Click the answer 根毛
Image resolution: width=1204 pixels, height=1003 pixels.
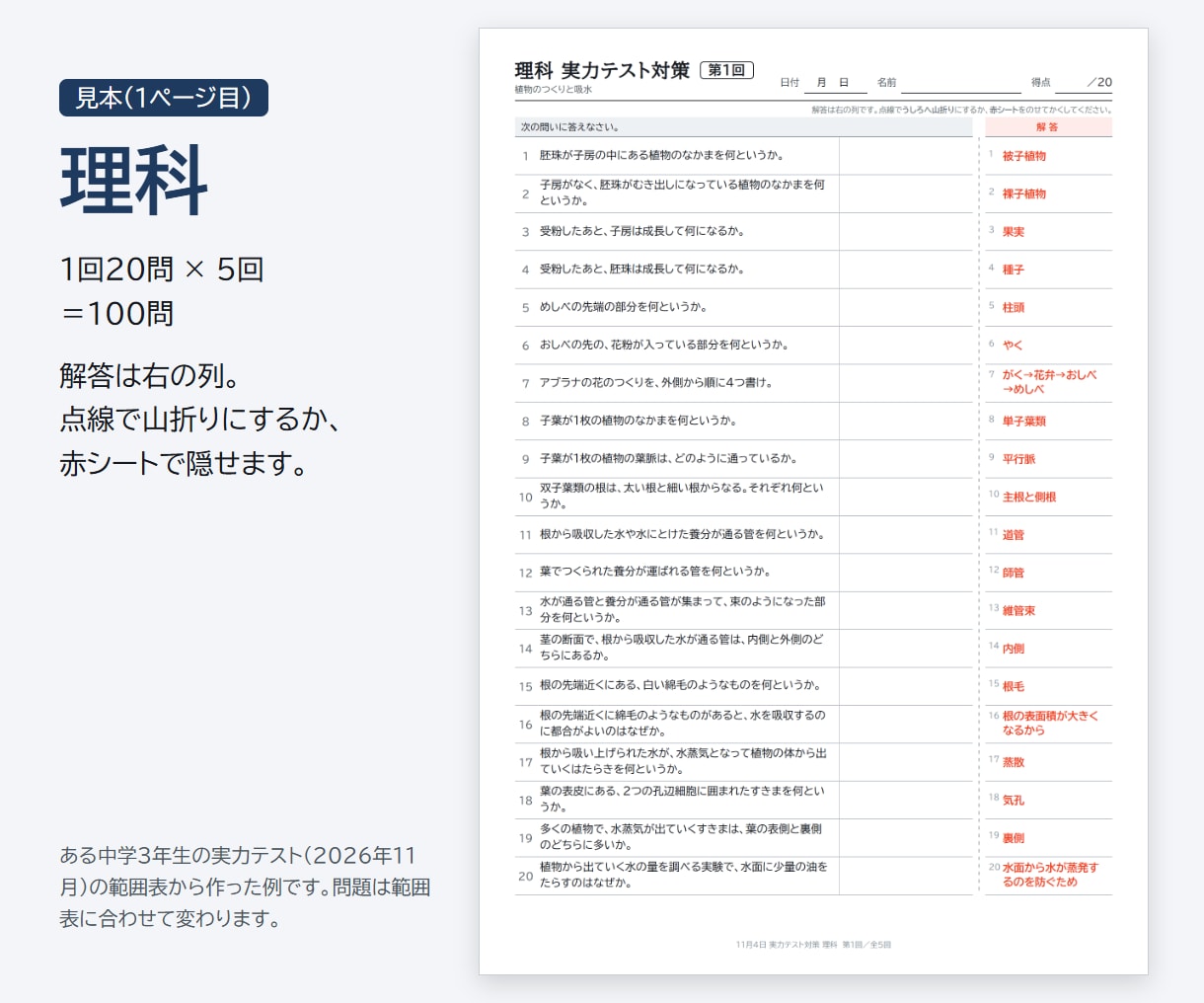click(1014, 686)
